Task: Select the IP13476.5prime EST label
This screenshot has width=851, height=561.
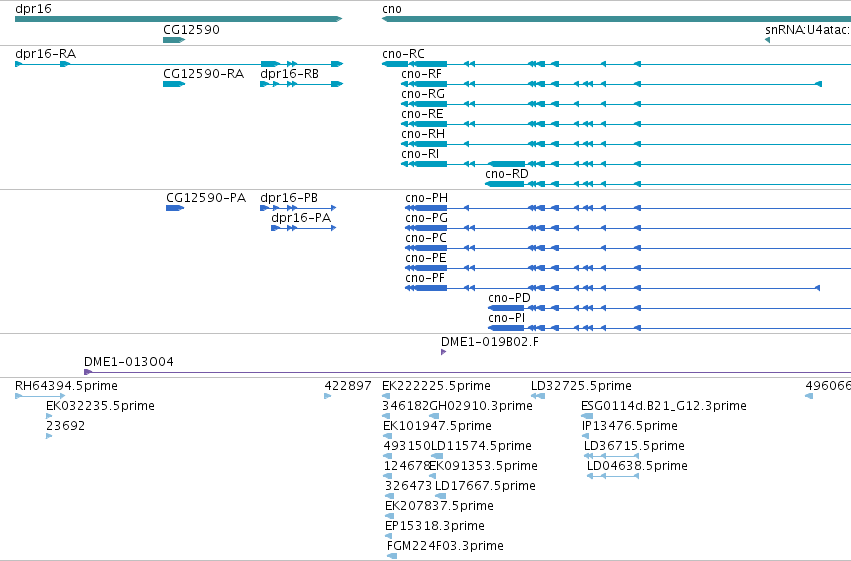Action: point(630,426)
